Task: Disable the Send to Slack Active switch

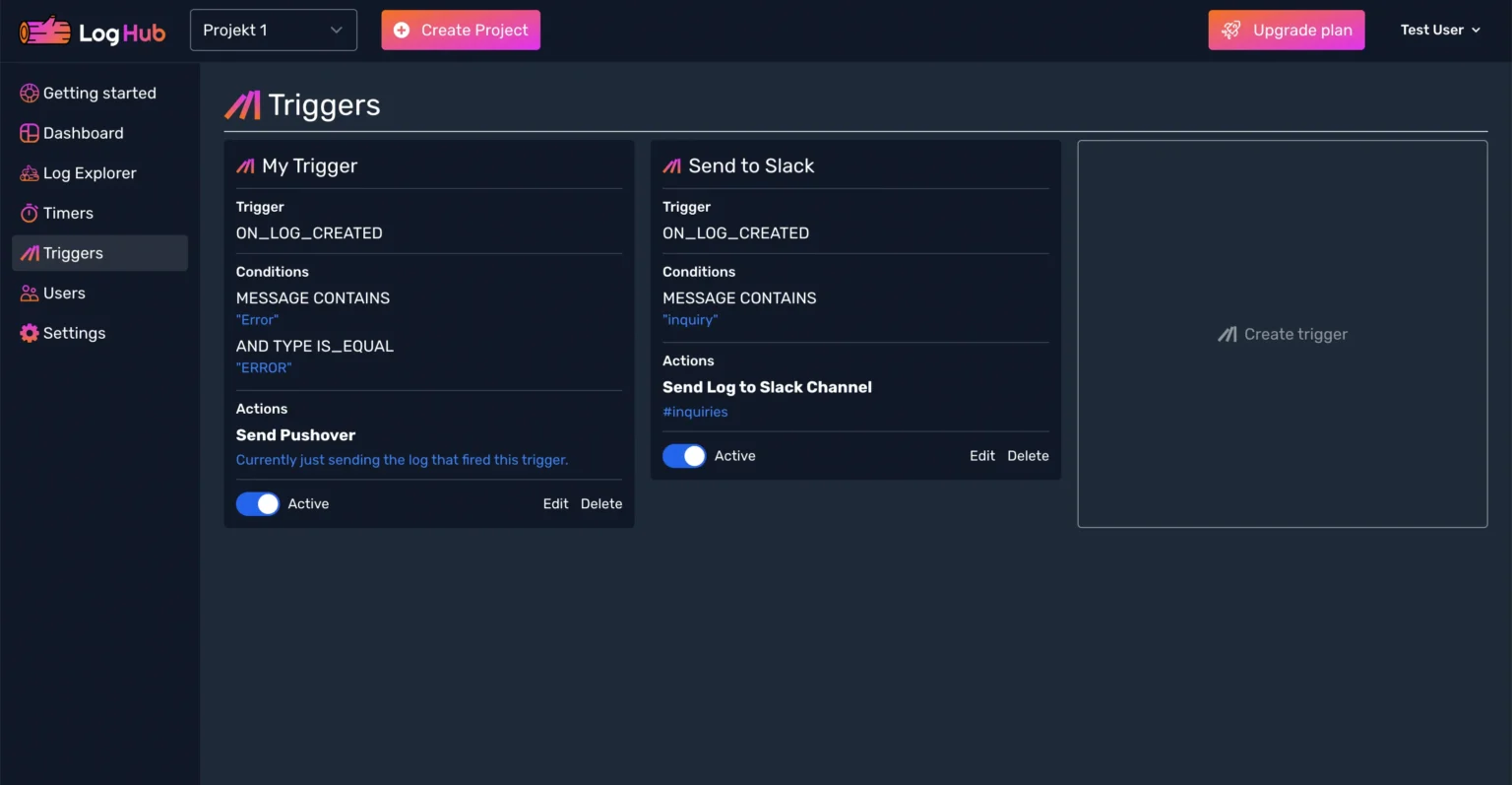Action: (684, 456)
